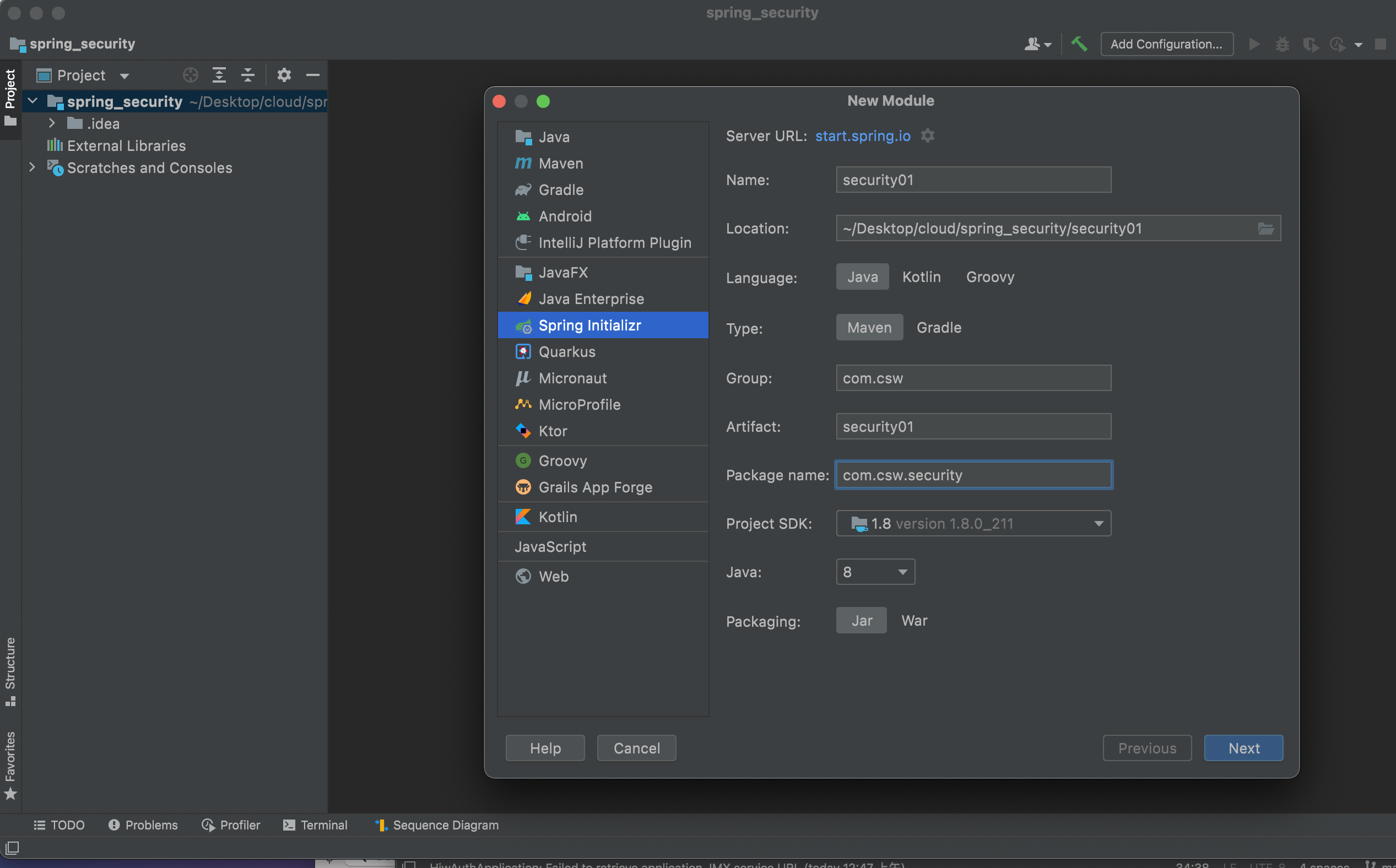The image size is (1396, 868).
Task: Click the Package name input field
Action: click(973, 475)
